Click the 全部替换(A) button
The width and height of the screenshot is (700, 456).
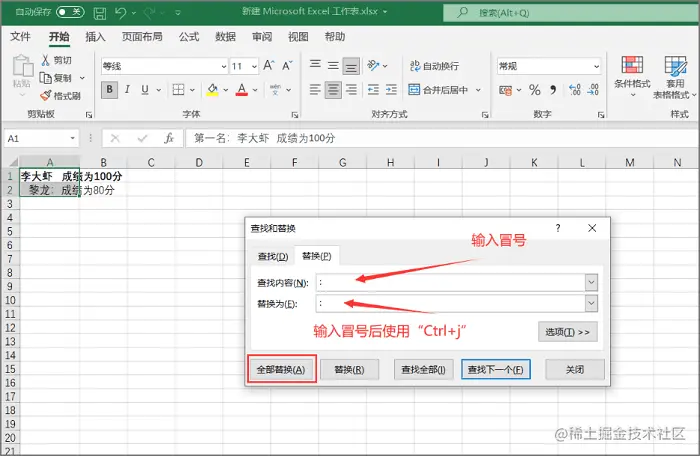[x=281, y=369]
